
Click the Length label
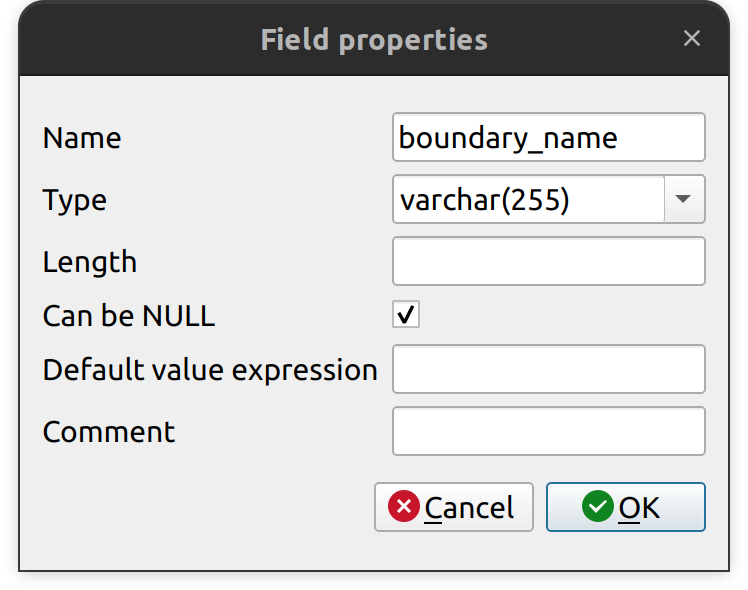point(90,262)
